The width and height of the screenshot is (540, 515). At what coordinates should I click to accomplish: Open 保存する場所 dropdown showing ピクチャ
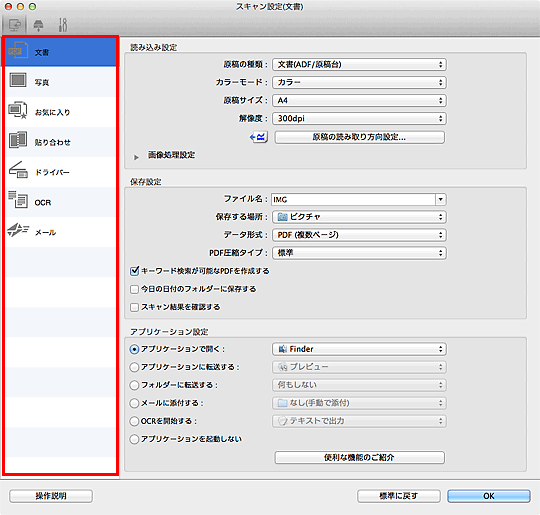coord(359,217)
